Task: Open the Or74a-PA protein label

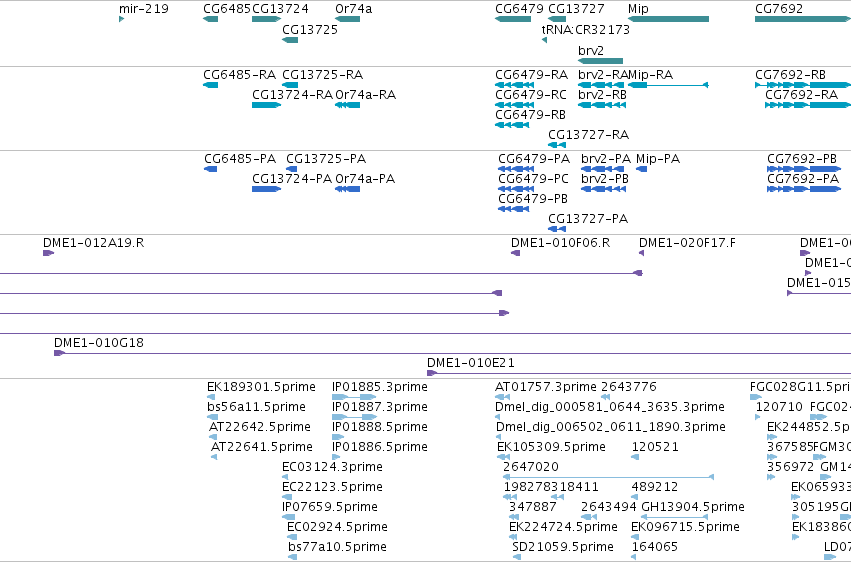Action: [365, 178]
